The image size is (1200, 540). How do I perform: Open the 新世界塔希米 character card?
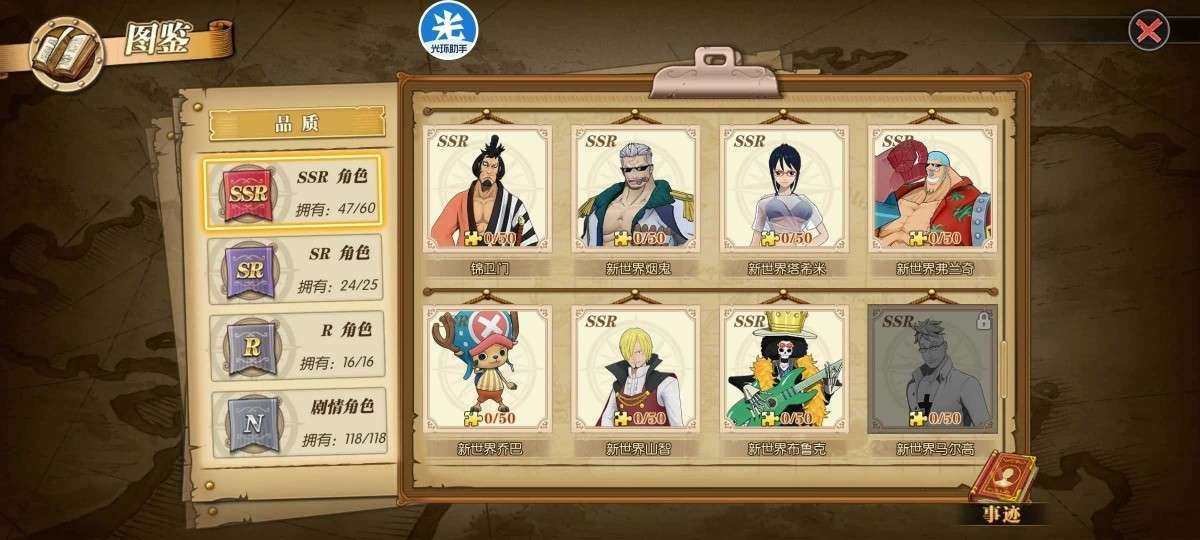[784, 200]
